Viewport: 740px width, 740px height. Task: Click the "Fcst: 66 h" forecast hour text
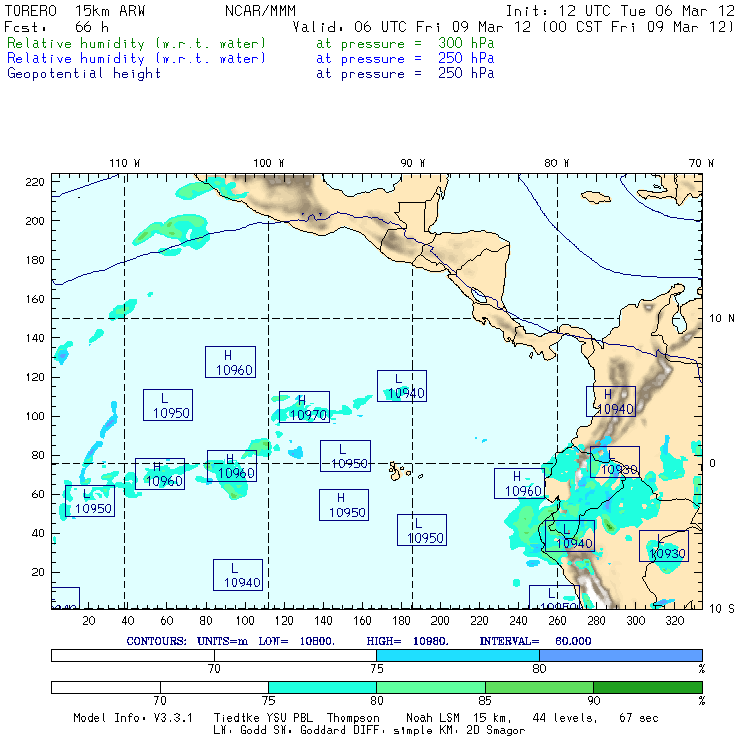tap(56, 26)
